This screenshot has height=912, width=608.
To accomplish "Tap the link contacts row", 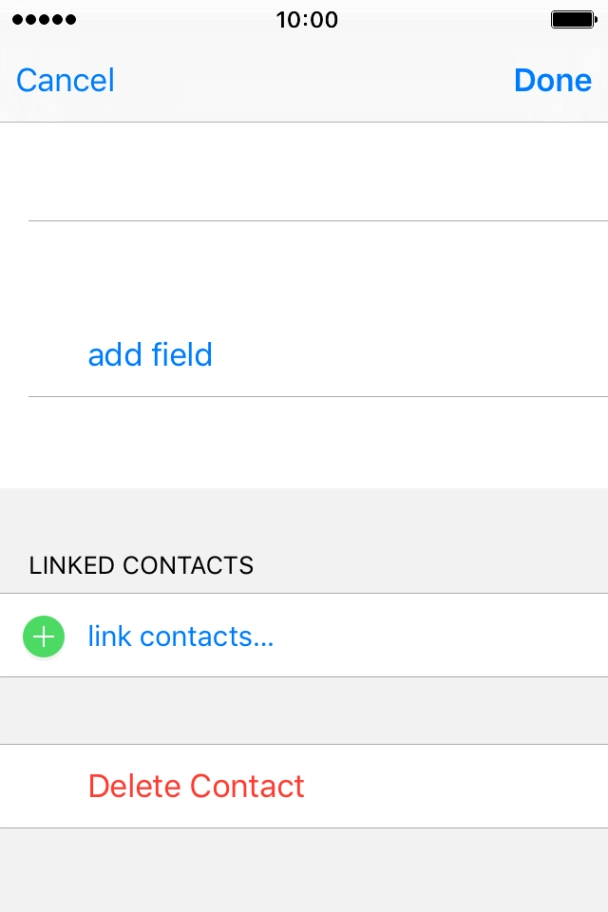I will (182, 636).
